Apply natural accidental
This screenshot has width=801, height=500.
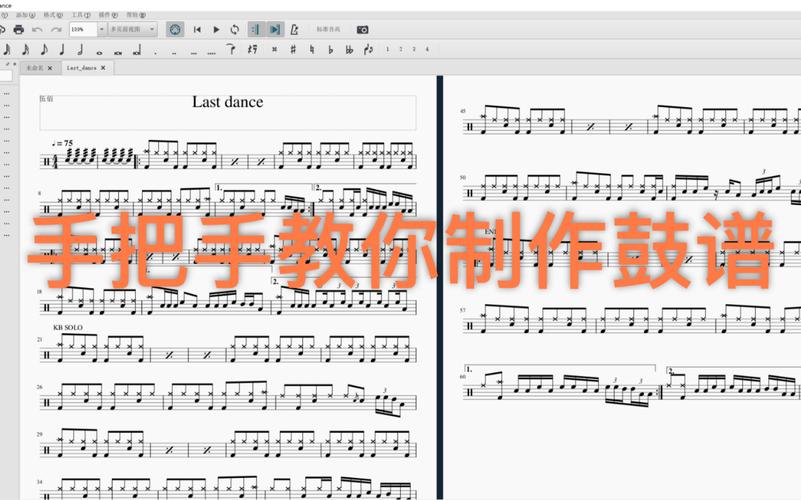[312, 50]
